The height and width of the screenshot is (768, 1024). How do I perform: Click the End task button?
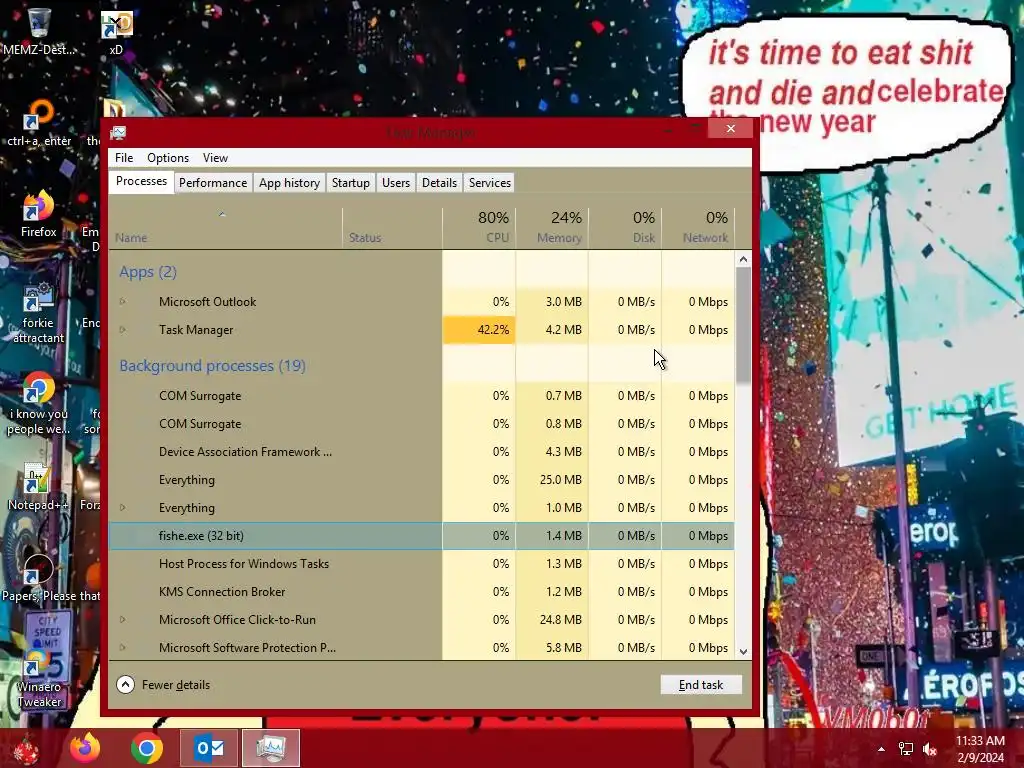click(701, 684)
